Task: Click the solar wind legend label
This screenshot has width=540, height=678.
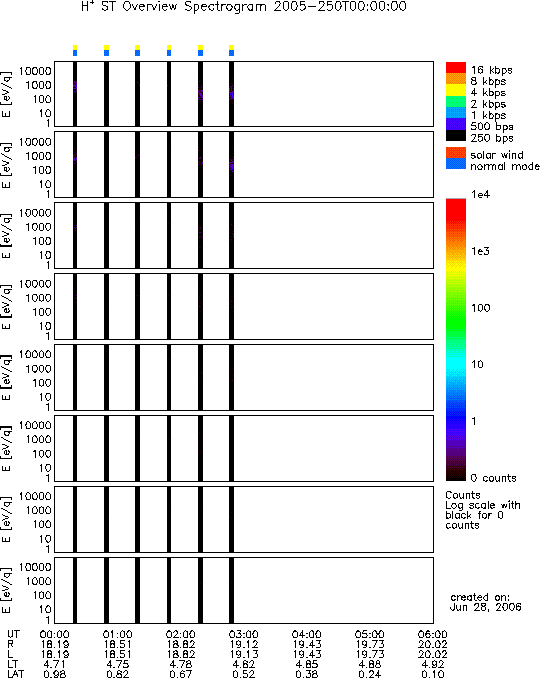Action: point(497,155)
